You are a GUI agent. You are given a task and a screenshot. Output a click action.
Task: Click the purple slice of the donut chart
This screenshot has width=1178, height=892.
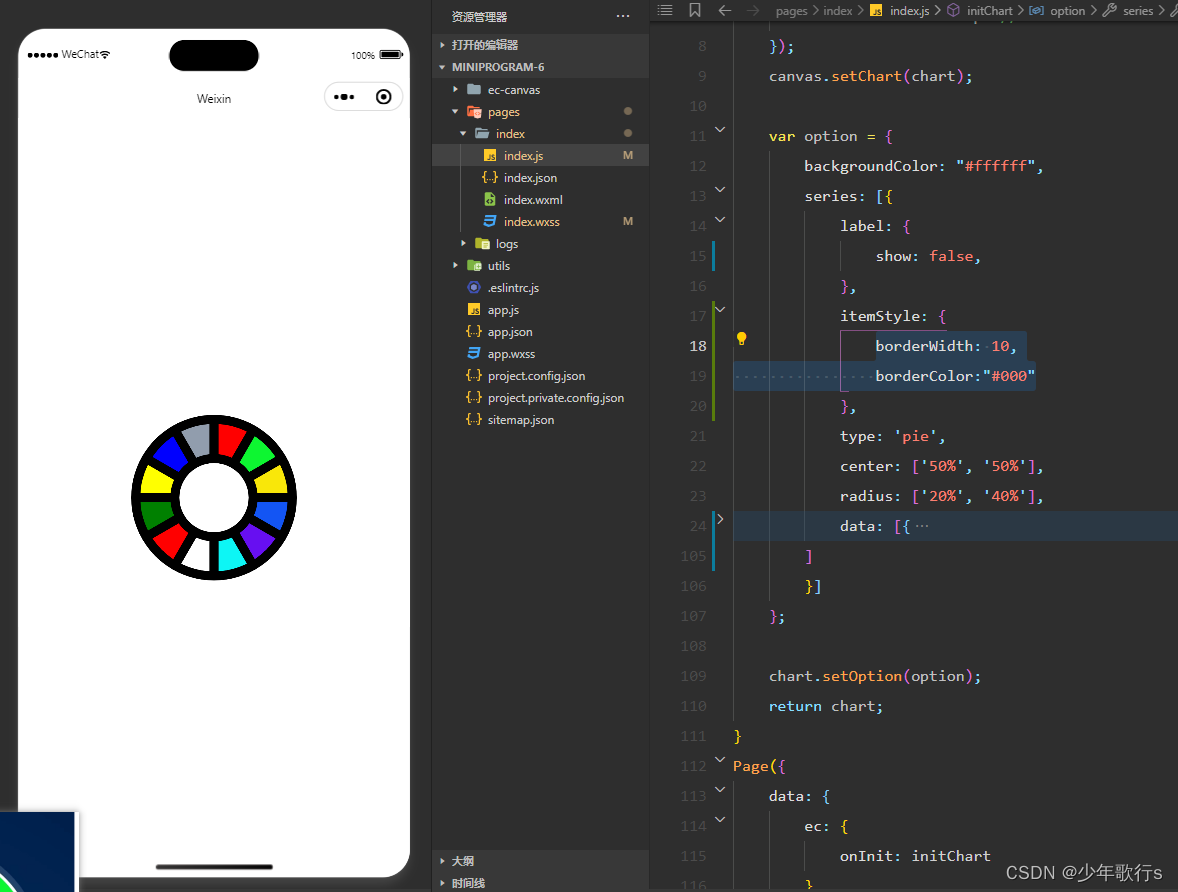coord(258,539)
